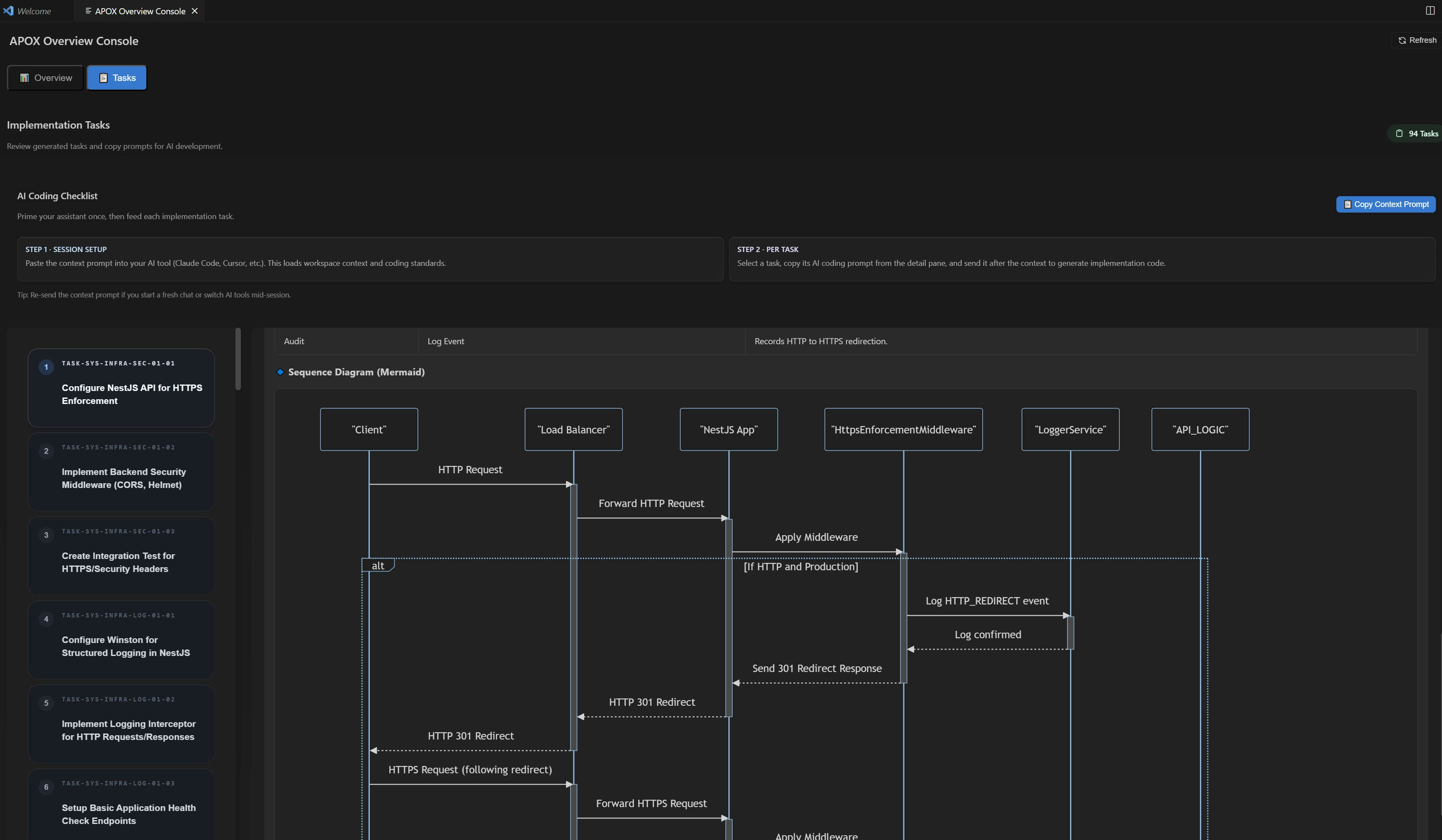Switch to the Overview tab
1442x840 pixels.
45,78
